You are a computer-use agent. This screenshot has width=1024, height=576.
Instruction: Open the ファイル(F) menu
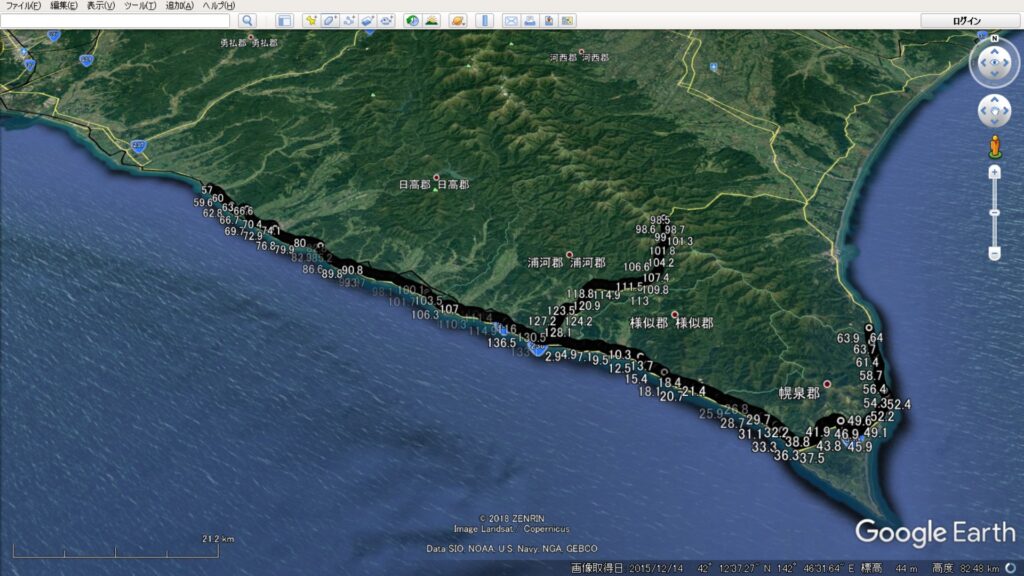(22, 6)
